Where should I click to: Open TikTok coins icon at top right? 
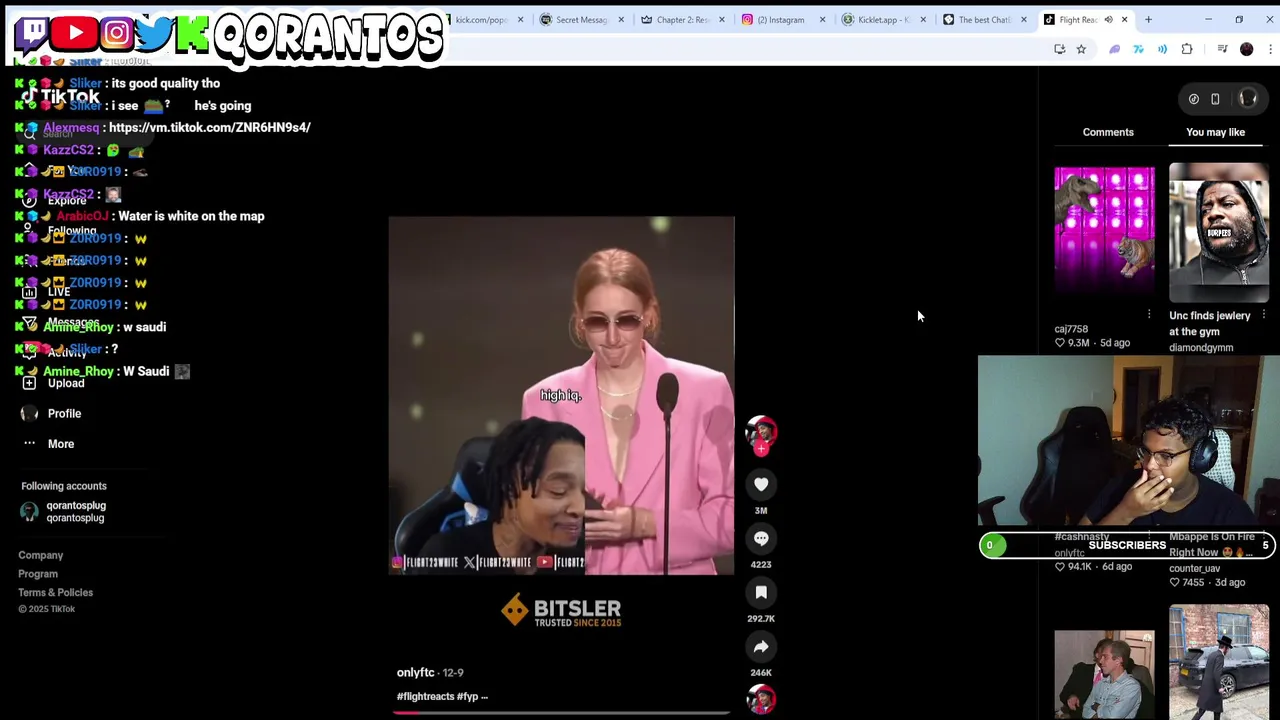coord(1194,99)
